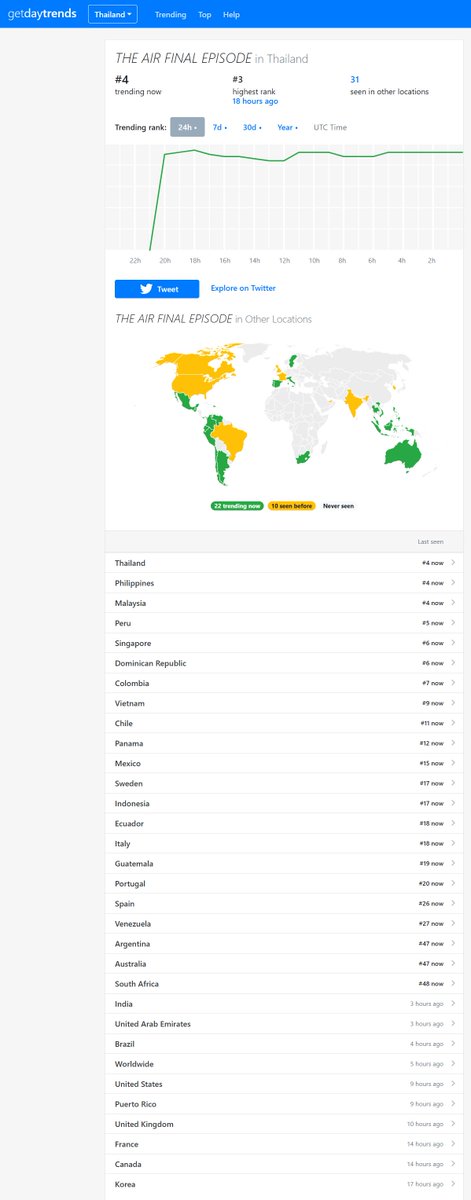Open the Vietnam row arrow
Viewport: 471px width, 1200px height.
[453, 703]
